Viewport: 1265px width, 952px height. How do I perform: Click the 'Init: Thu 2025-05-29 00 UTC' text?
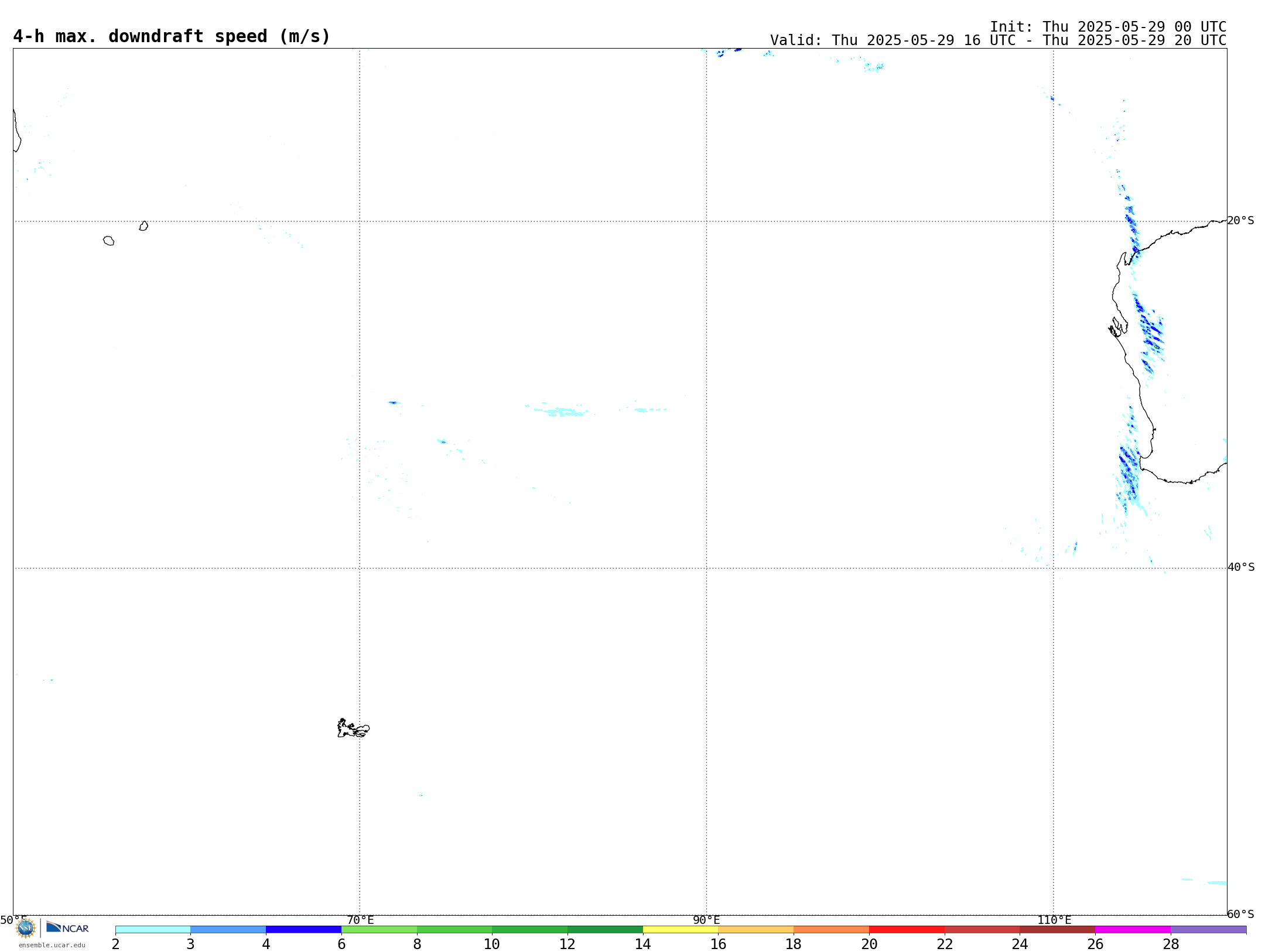point(1108,27)
